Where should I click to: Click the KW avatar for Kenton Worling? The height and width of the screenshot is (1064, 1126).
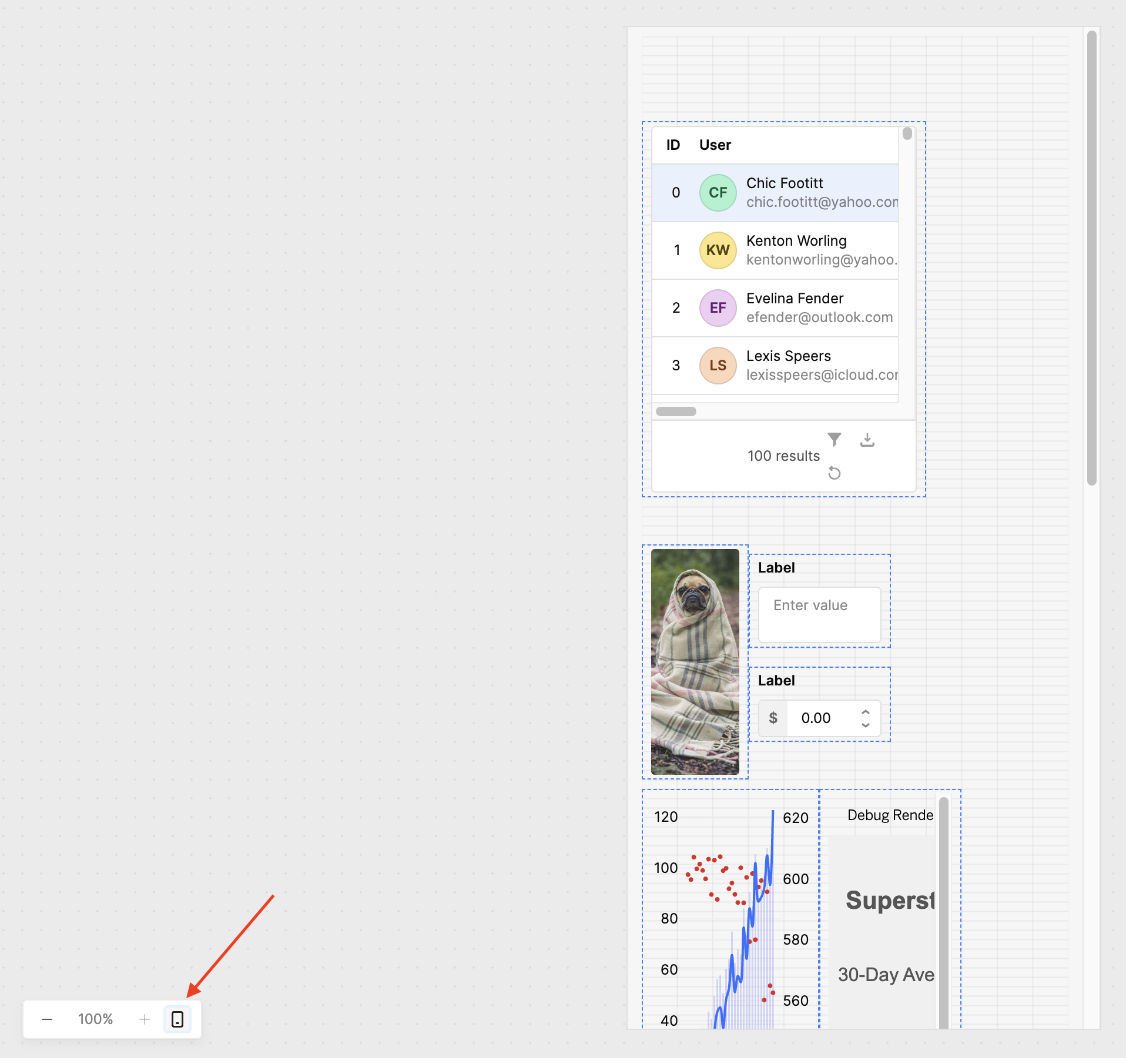tap(718, 250)
